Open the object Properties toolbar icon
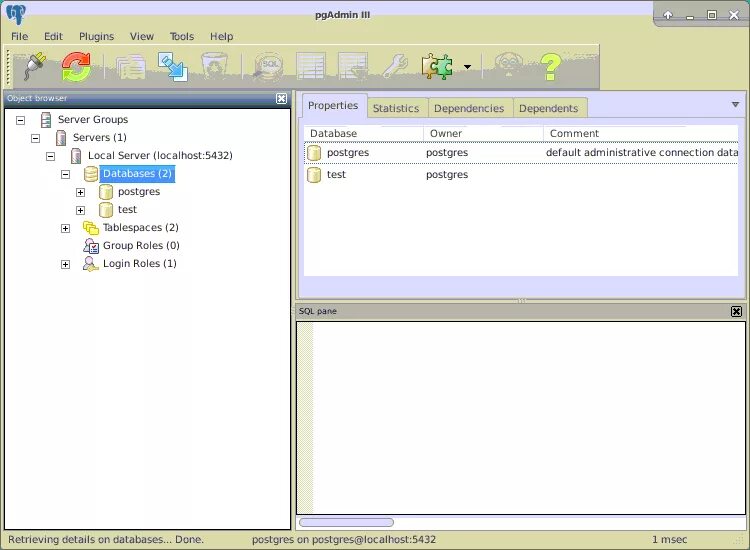This screenshot has height=550, width=750. pos(131,66)
